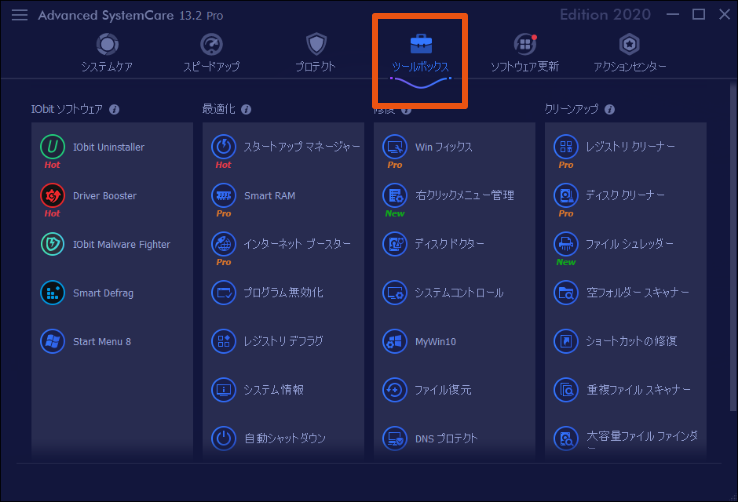This screenshot has height=502, width=738.
Task: Launch Driver Booster icon
Action: click(x=52, y=195)
